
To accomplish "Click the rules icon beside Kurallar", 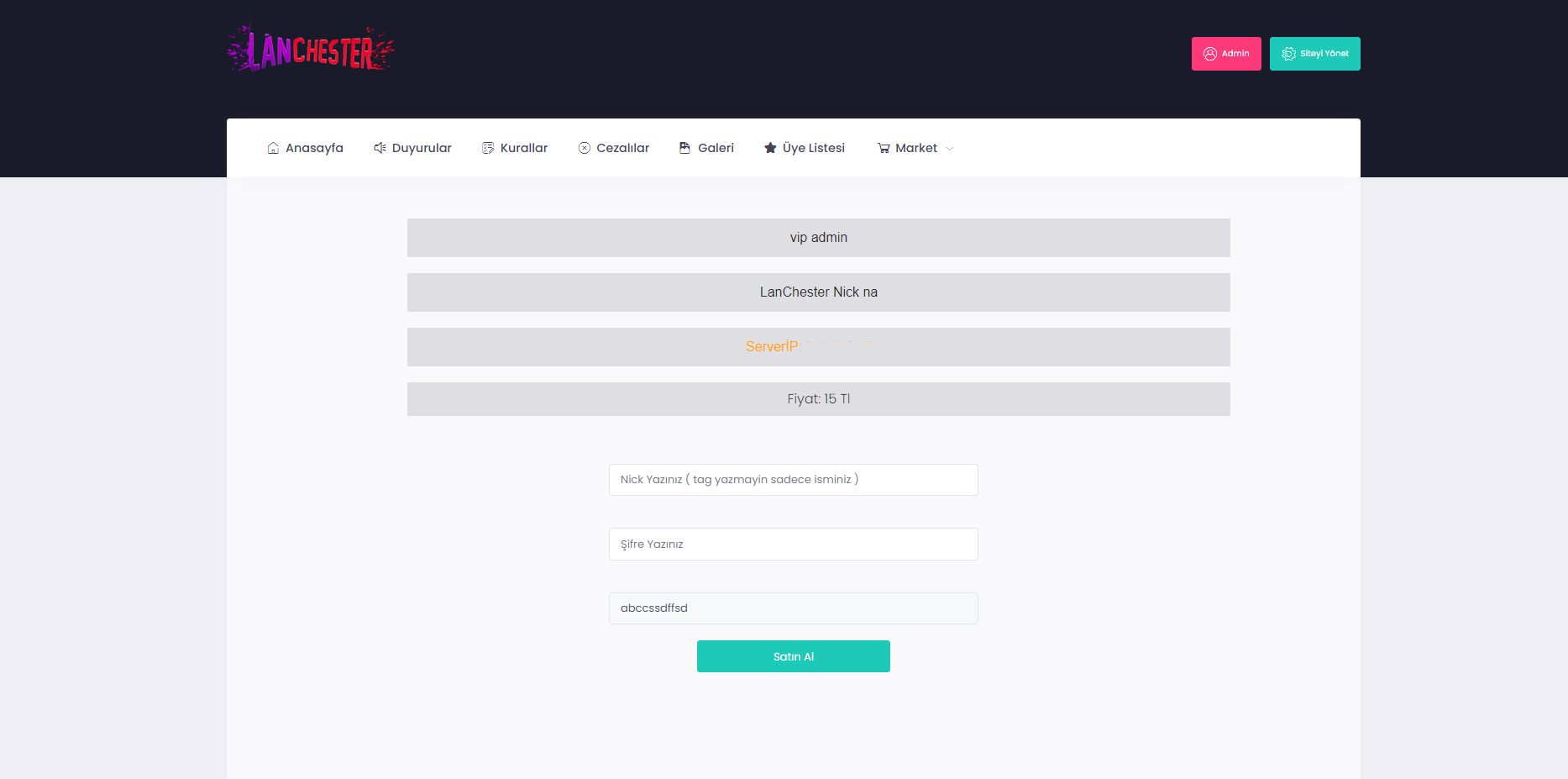I will [488, 148].
